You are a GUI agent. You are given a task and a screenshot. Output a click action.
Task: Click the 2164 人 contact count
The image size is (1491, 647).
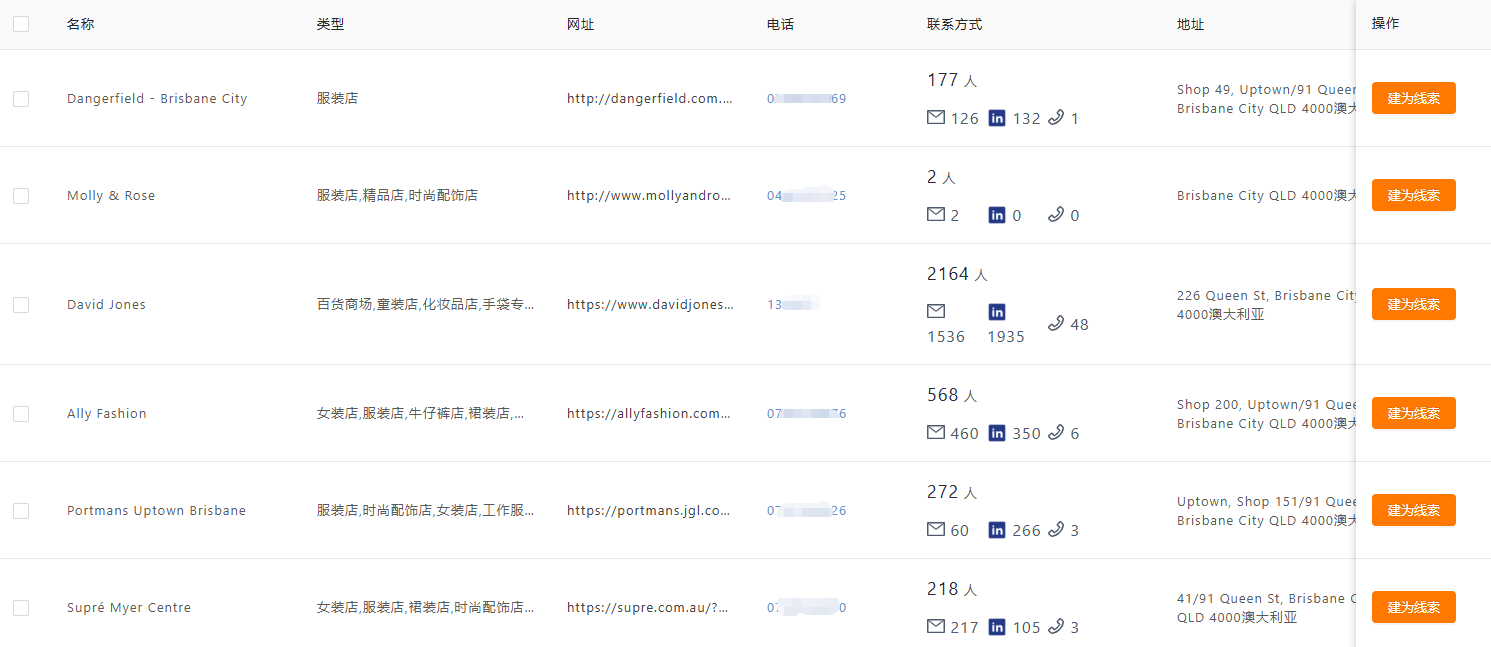coord(957,274)
